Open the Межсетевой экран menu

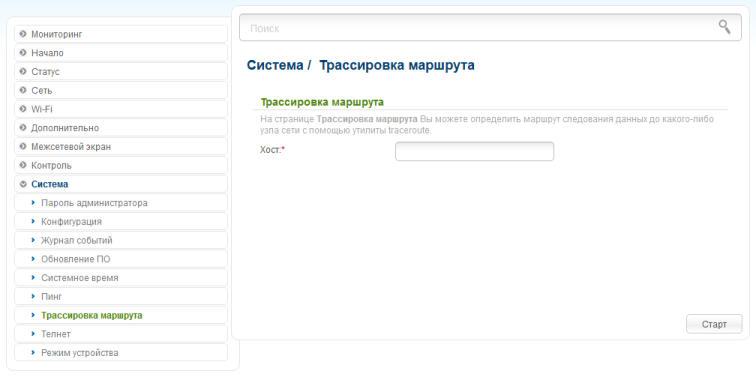121,147
